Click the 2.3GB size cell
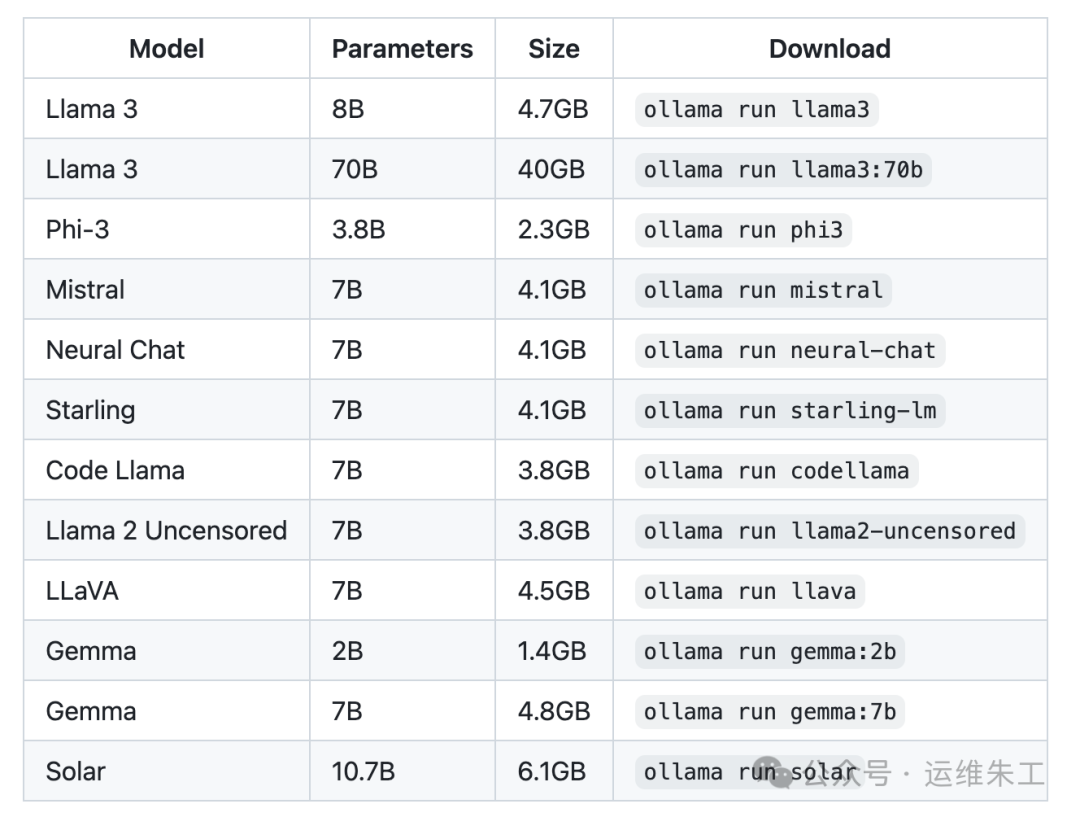This screenshot has width=1080, height=817. tap(554, 230)
